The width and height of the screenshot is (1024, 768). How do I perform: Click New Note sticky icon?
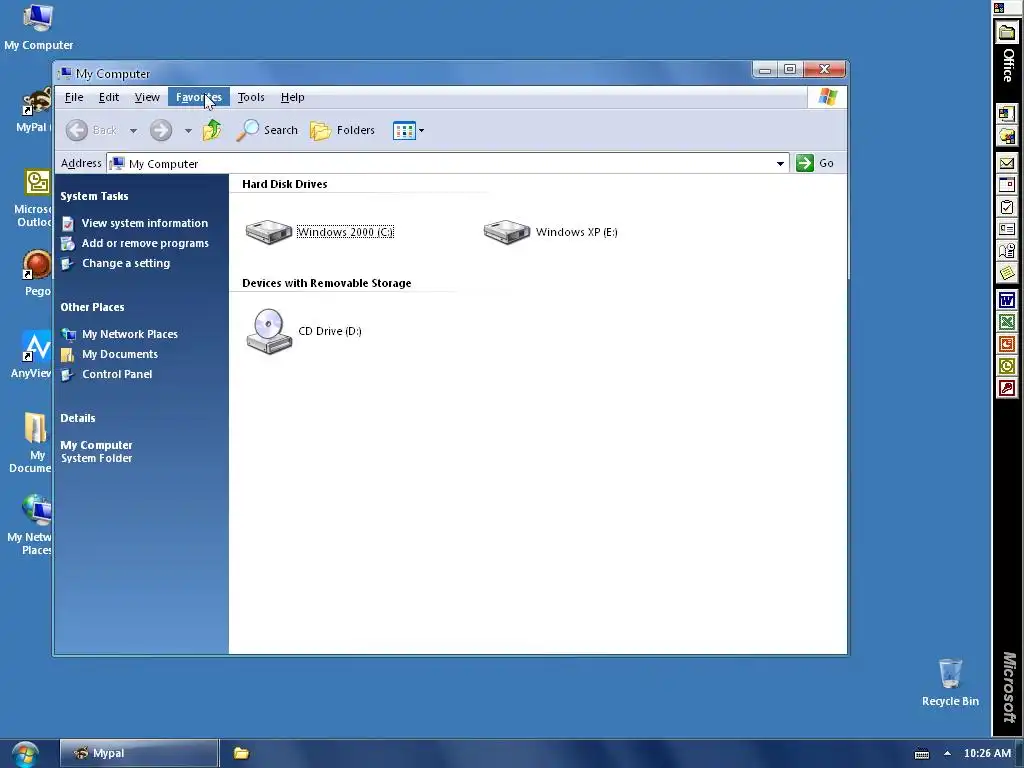(x=1007, y=273)
